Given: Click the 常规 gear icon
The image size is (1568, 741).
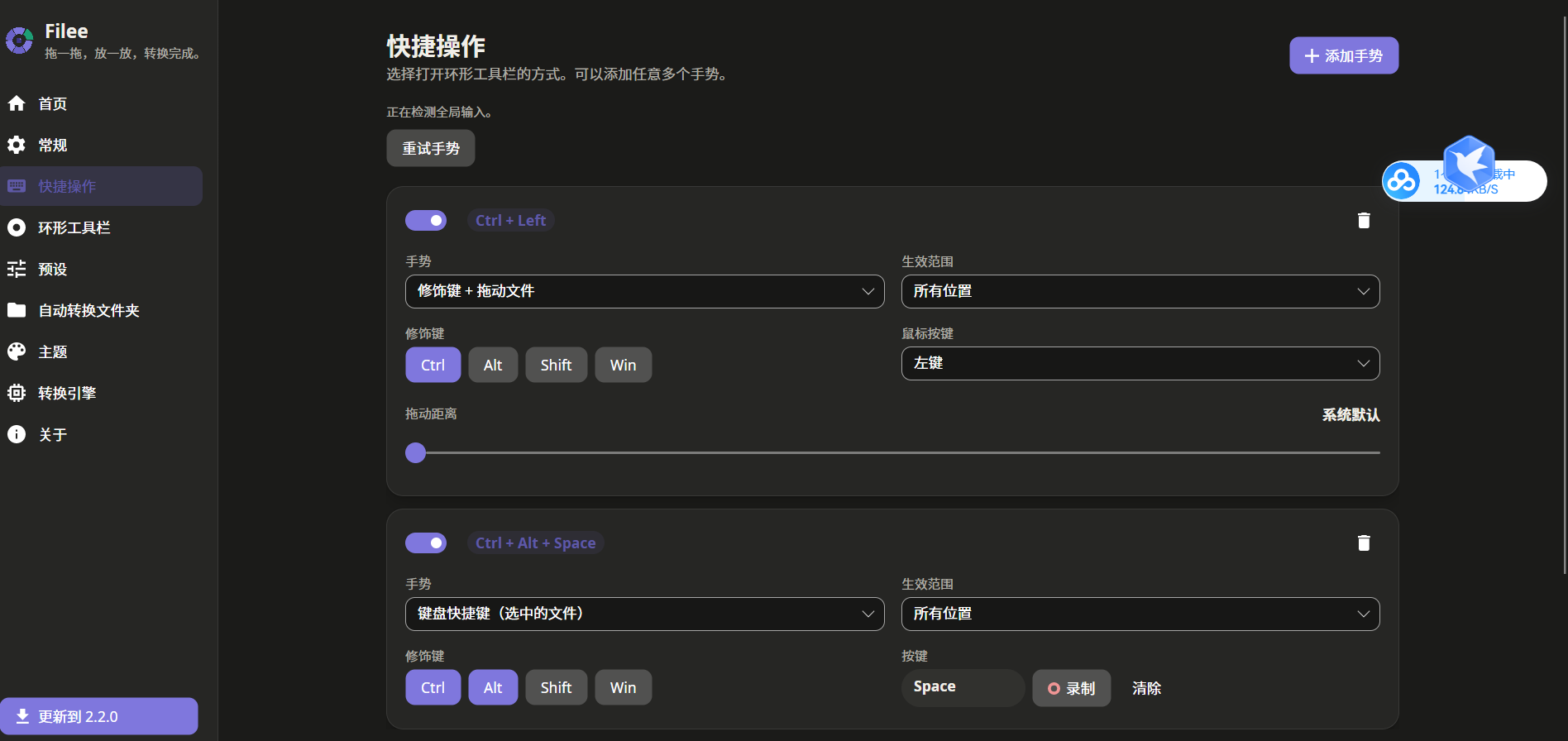Looking at the screenshot, I should click(17, 145).
